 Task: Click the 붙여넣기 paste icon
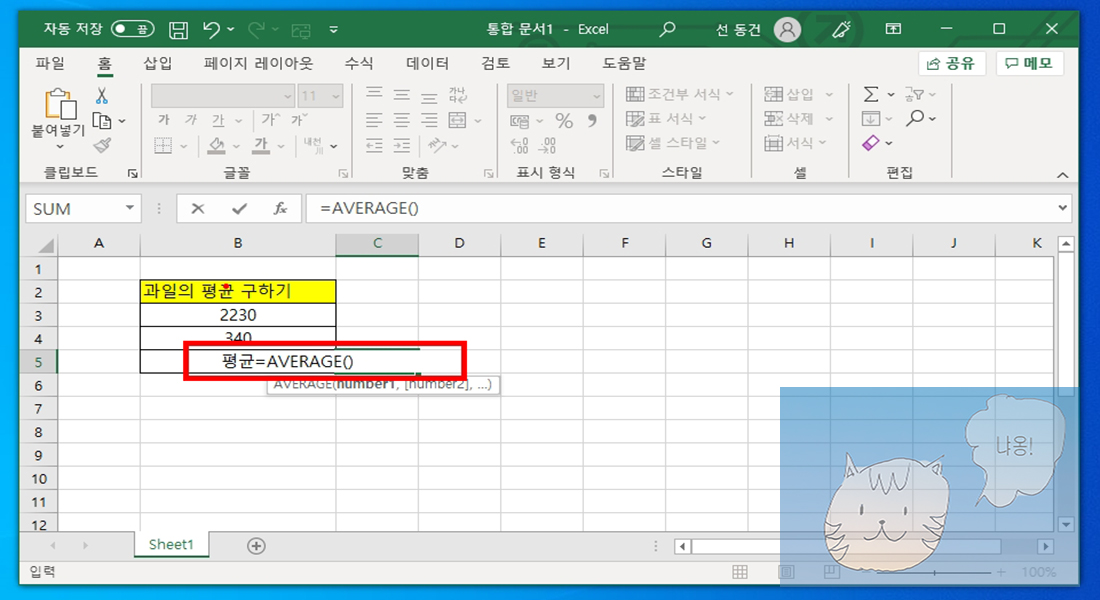point(60,104)
